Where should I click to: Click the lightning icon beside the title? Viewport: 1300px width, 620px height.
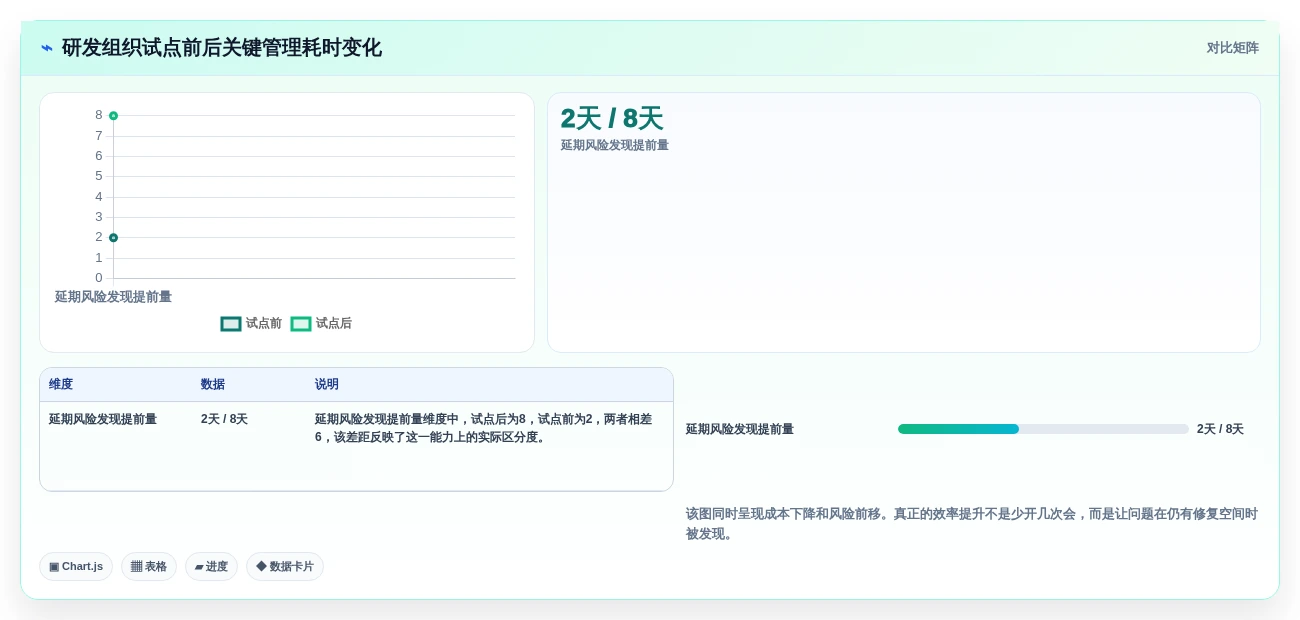(x=47, y=48)
